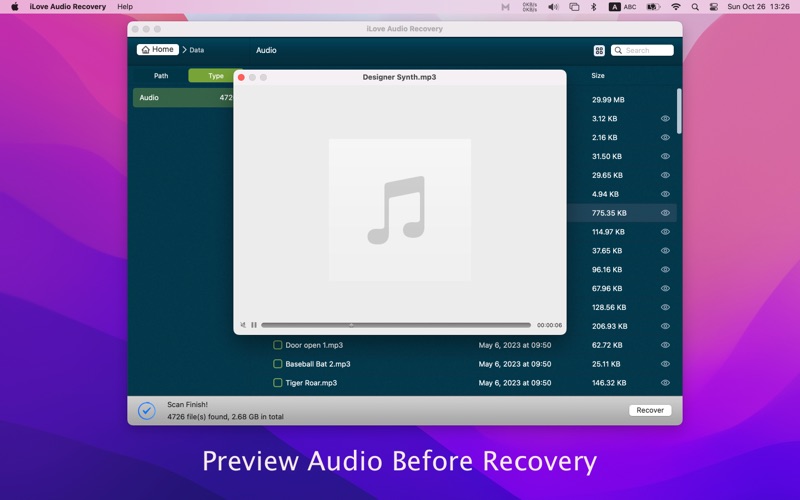Image resolution: width=800 pixels, height=500 pixels.
Task: Click the scan result summary text
Action: 225,417
